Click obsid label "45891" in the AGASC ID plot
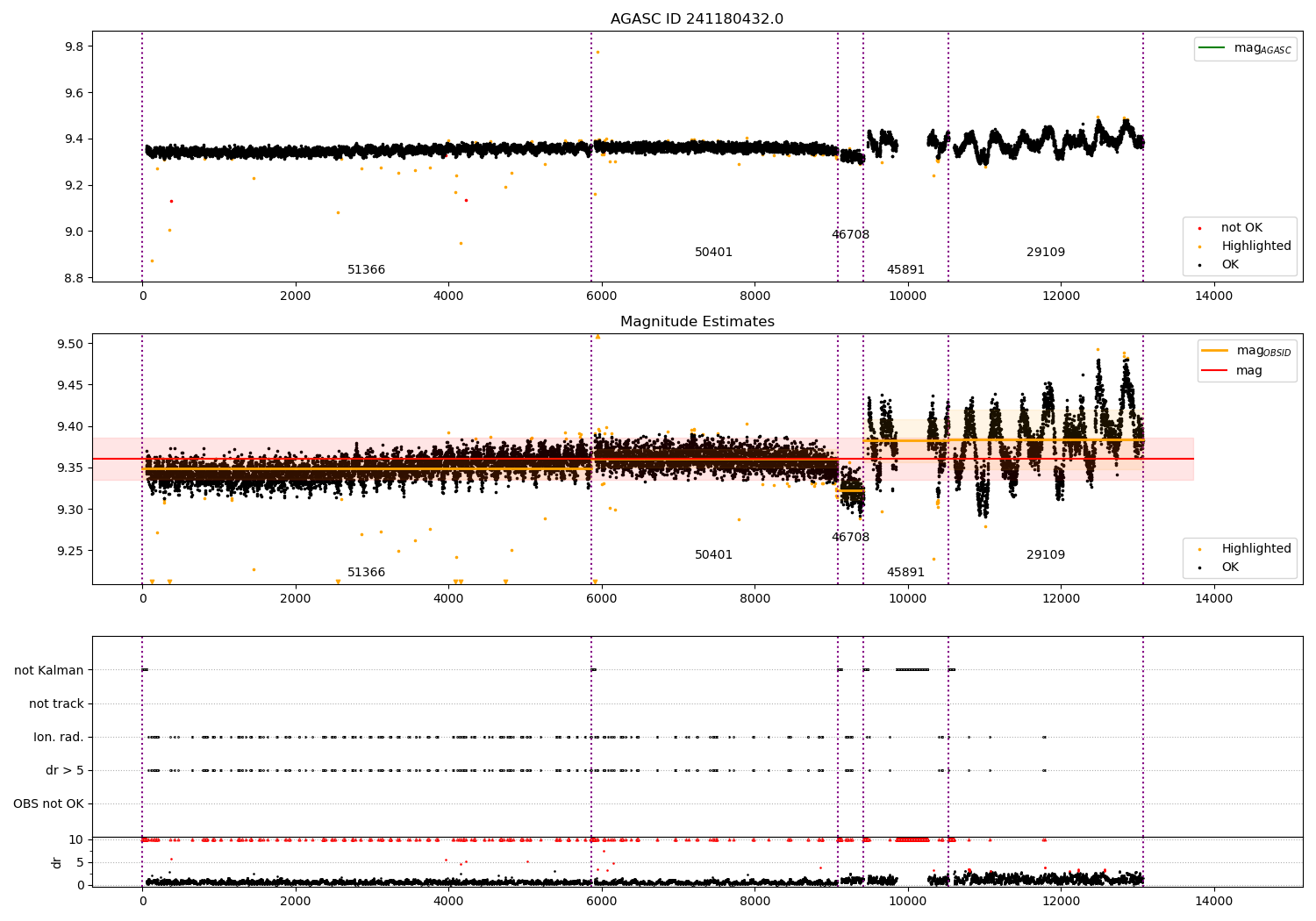 click(905, 270)
